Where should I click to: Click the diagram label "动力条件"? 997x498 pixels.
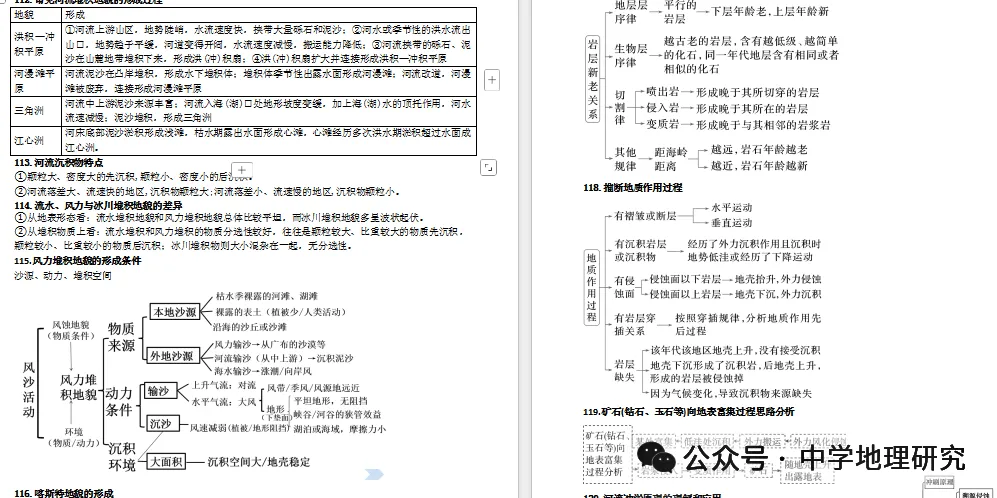pyautogui.click(x=119, y=401)
